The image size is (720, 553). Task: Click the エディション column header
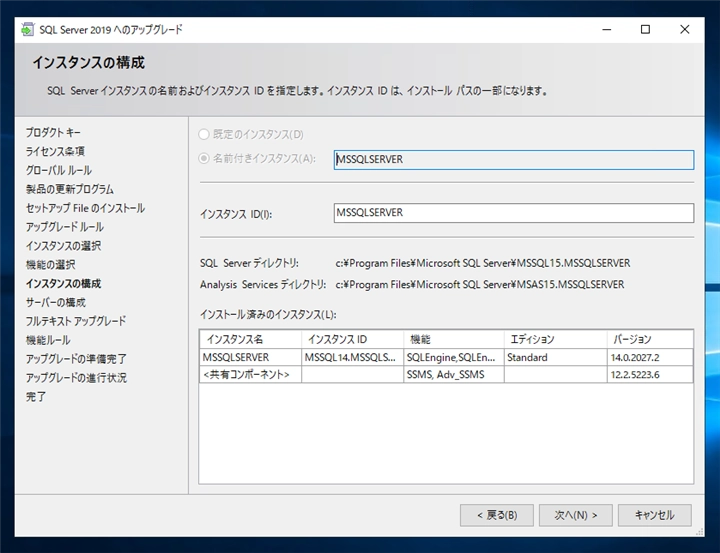(555, 339)
